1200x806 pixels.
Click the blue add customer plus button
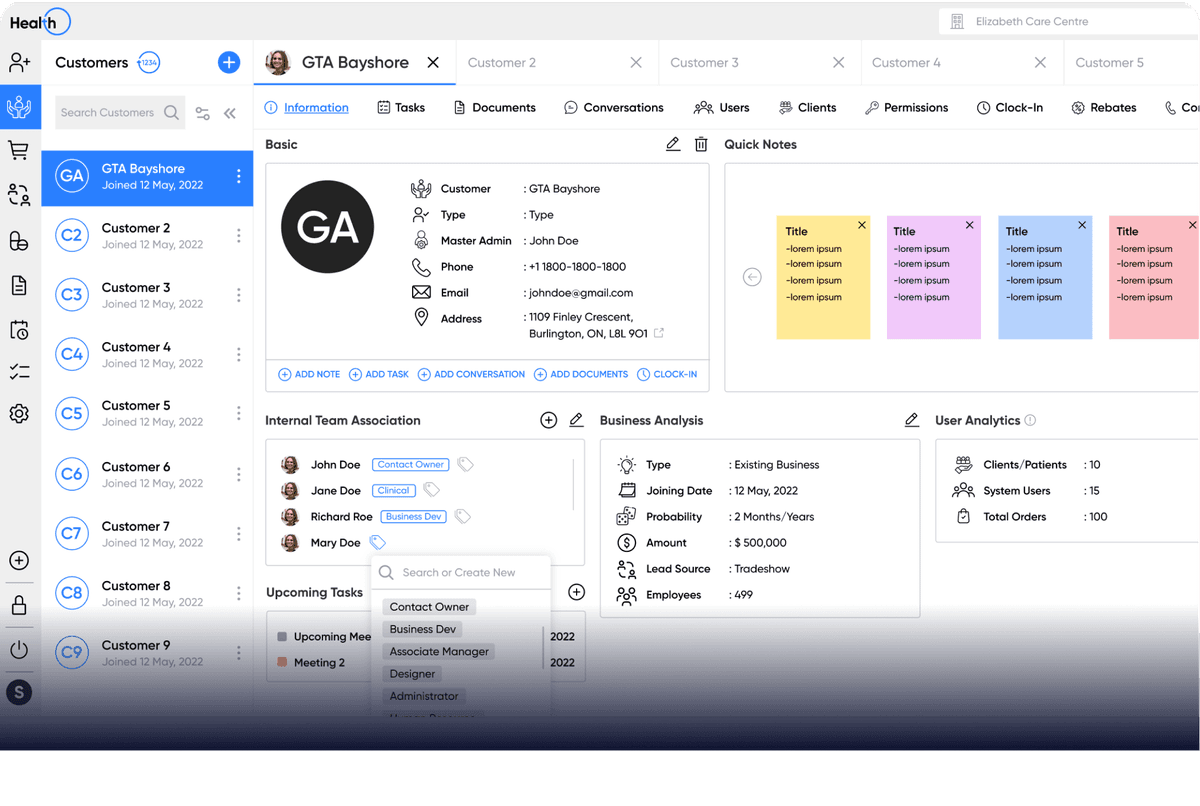tap(229, 63)
